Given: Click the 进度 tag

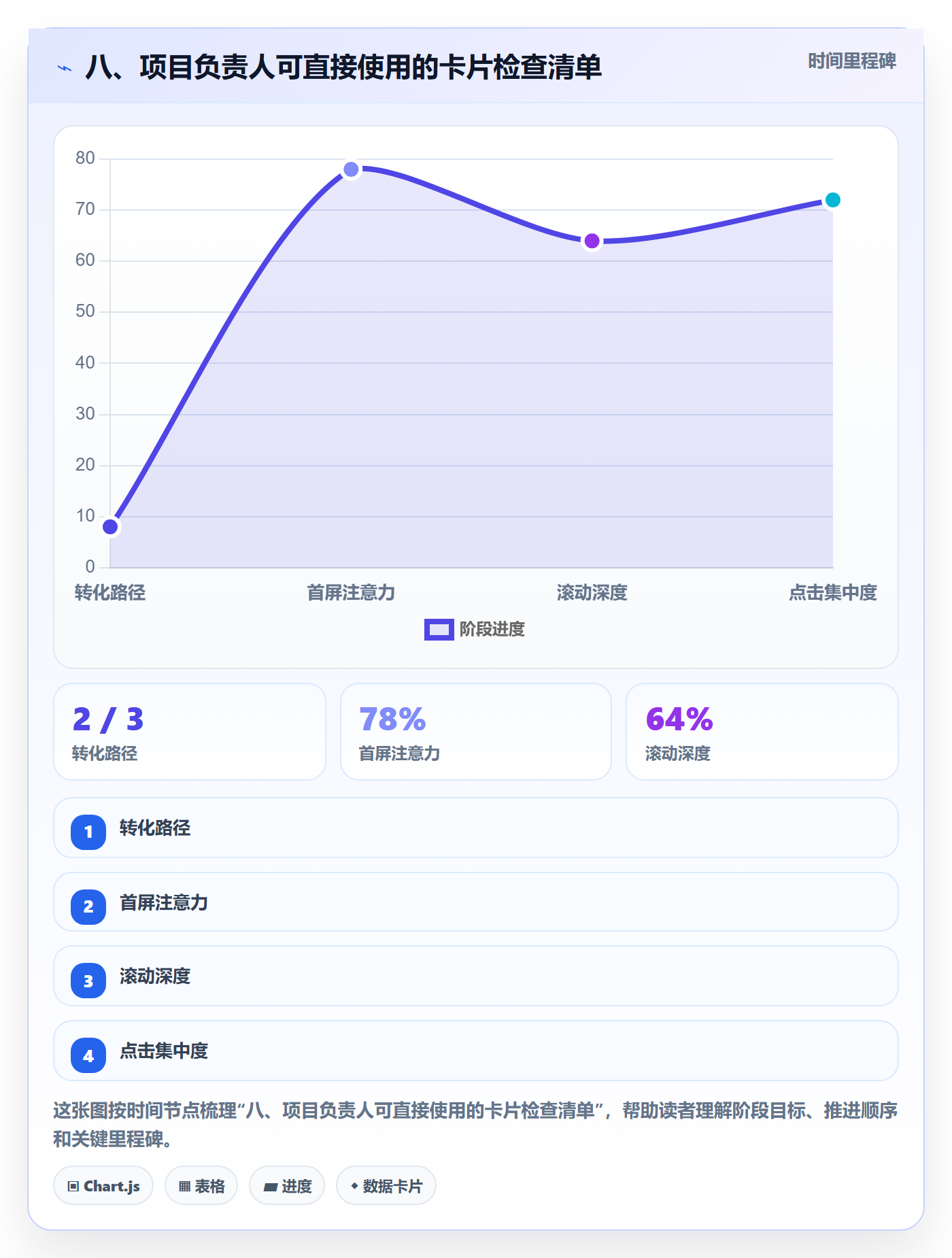Looking at the screenshot, I should (287, 1186).
